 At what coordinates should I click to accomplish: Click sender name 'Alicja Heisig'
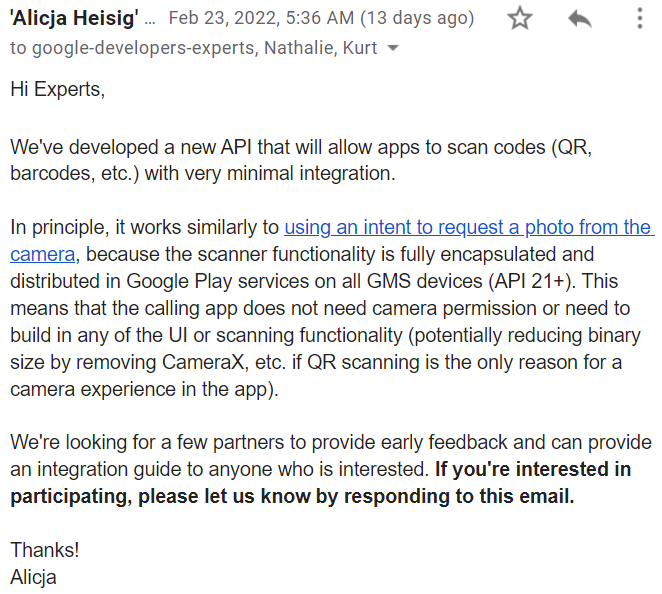pos(70,18)
